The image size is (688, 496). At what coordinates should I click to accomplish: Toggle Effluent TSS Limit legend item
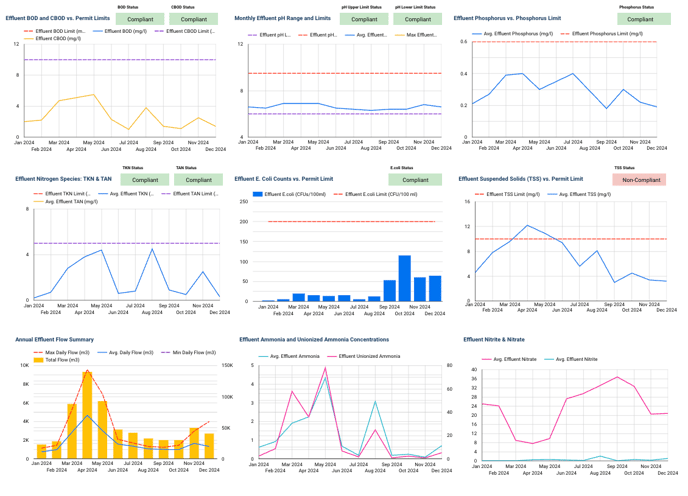tap(512, 193)
